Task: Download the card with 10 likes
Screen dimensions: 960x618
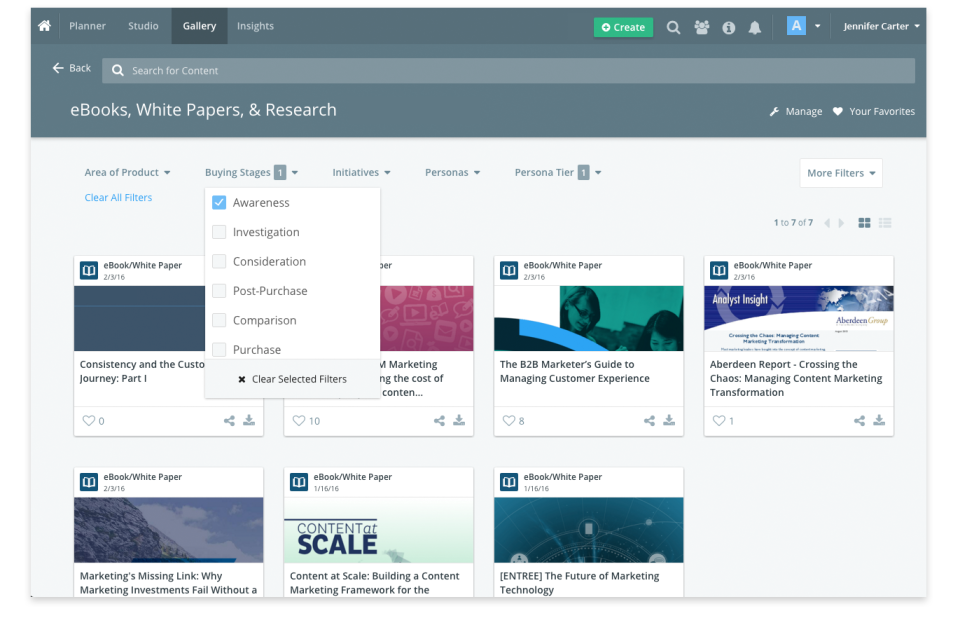Action: [x=459, y=420]
